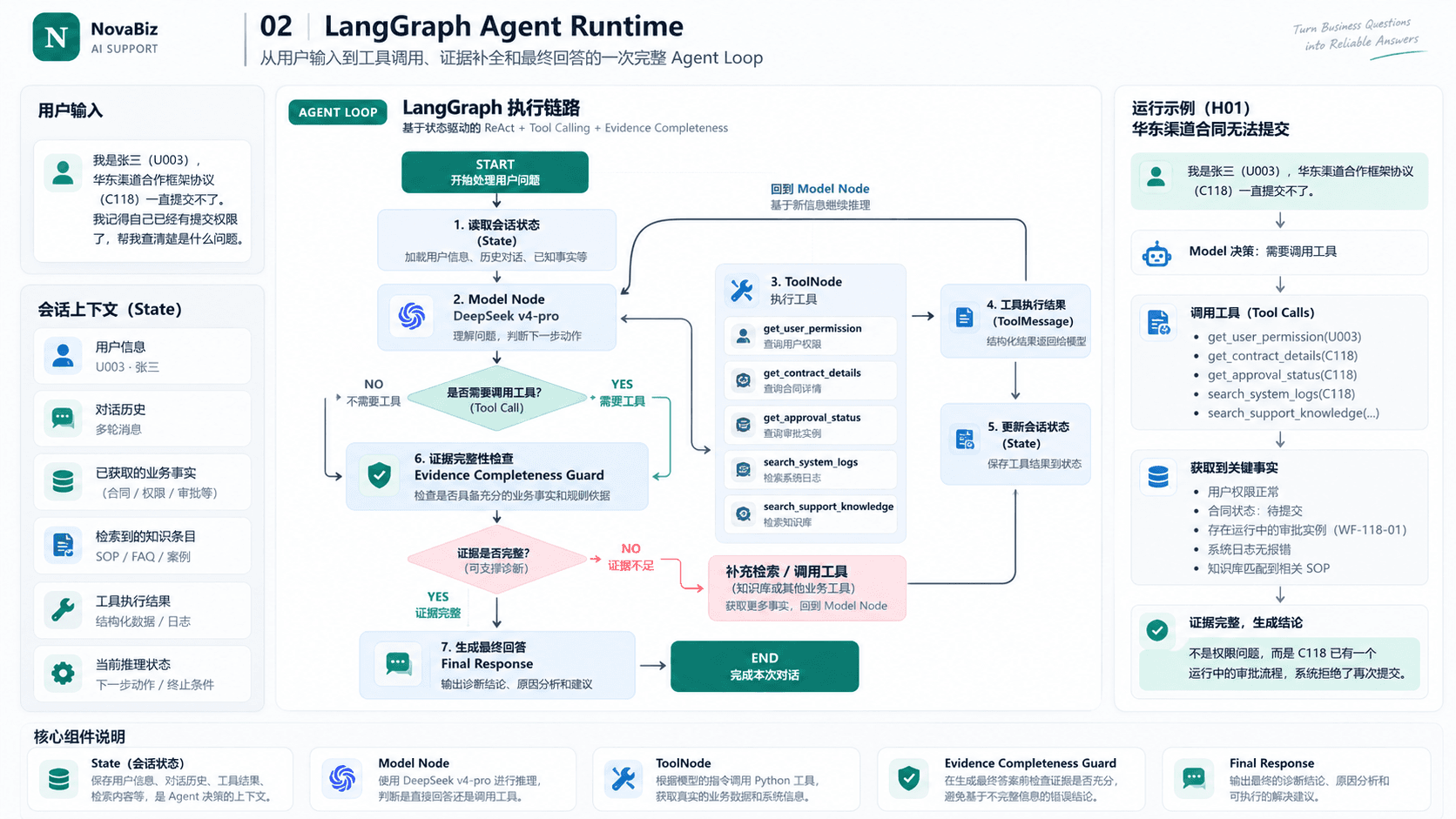Click the 系统日志无报错 fact line

tap(1249, 549)
